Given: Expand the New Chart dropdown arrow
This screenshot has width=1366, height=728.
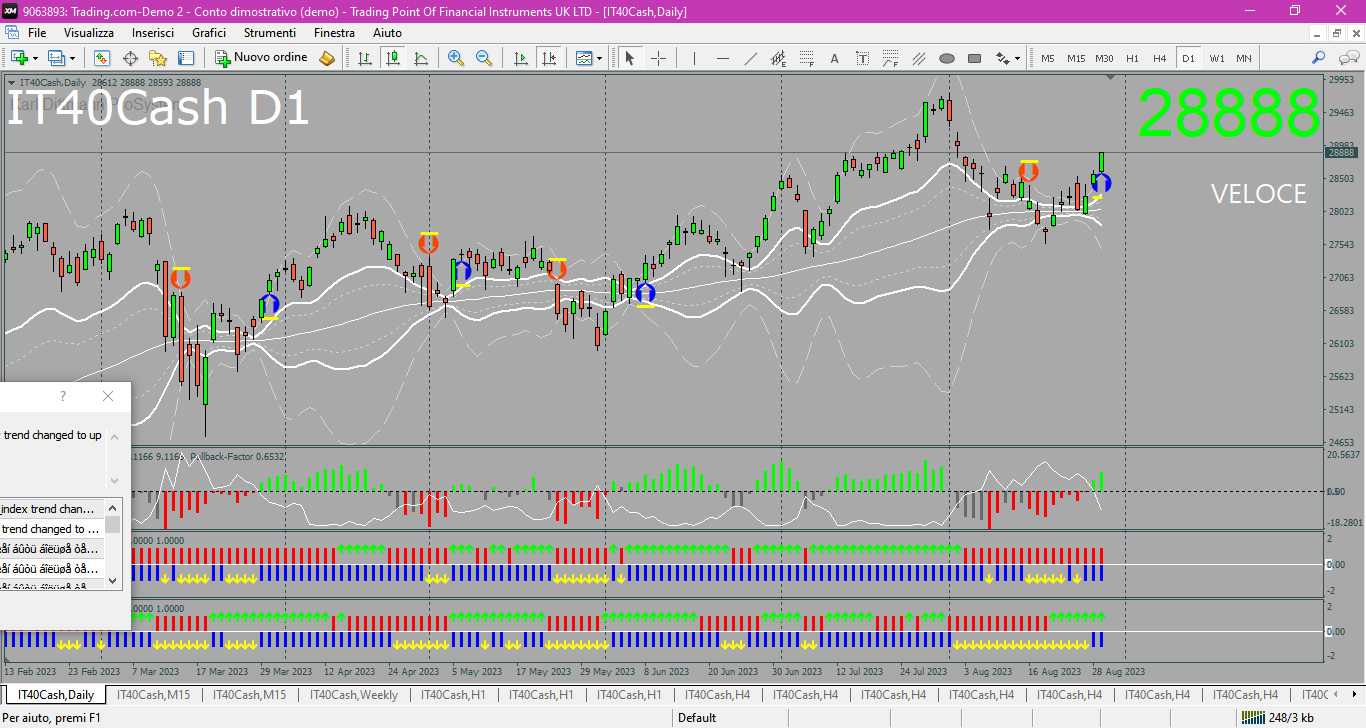Looking at the screenshot, I should (x=36, y=58).
